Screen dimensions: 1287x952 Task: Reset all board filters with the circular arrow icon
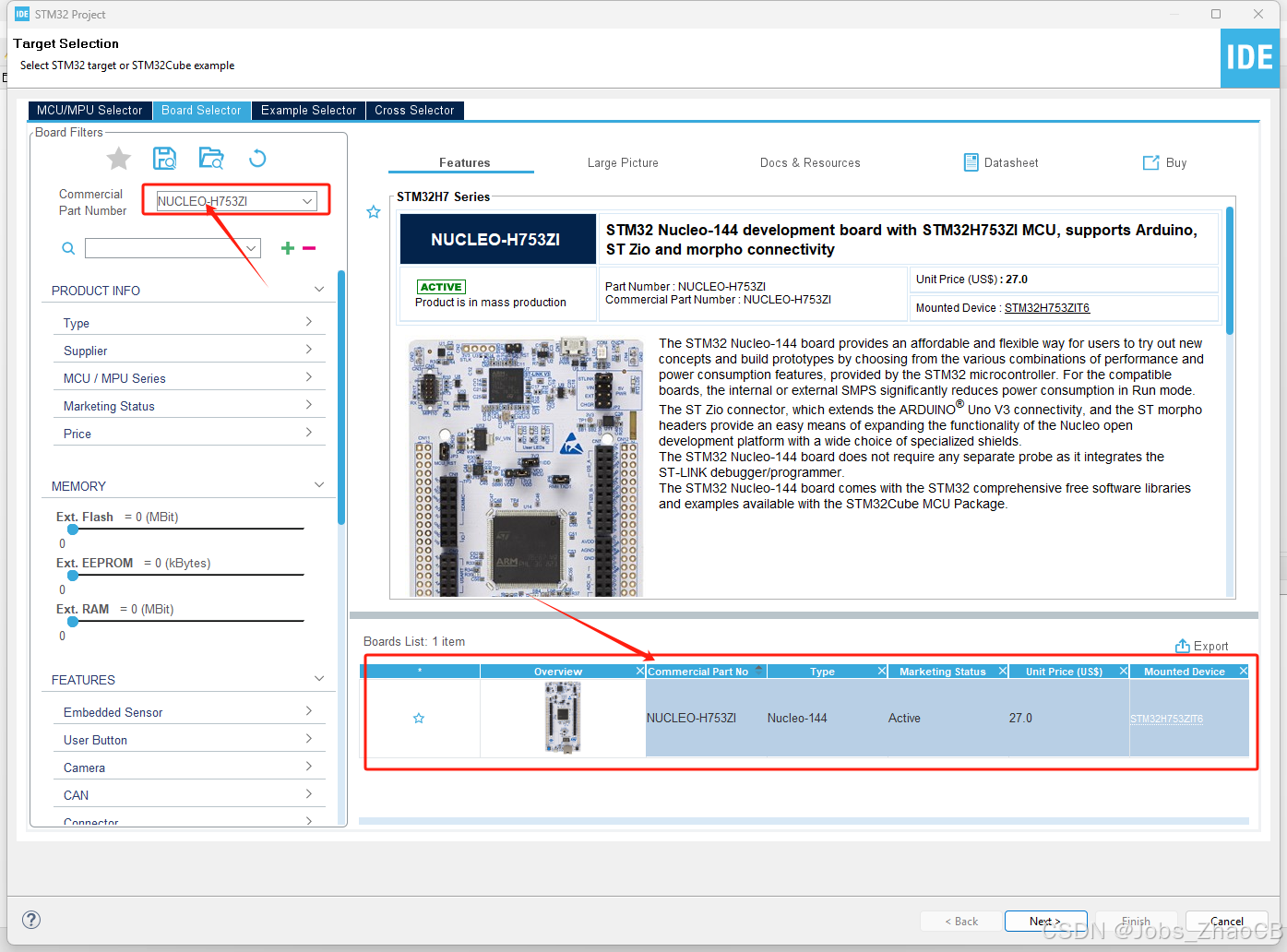click(x=257, y=158)
